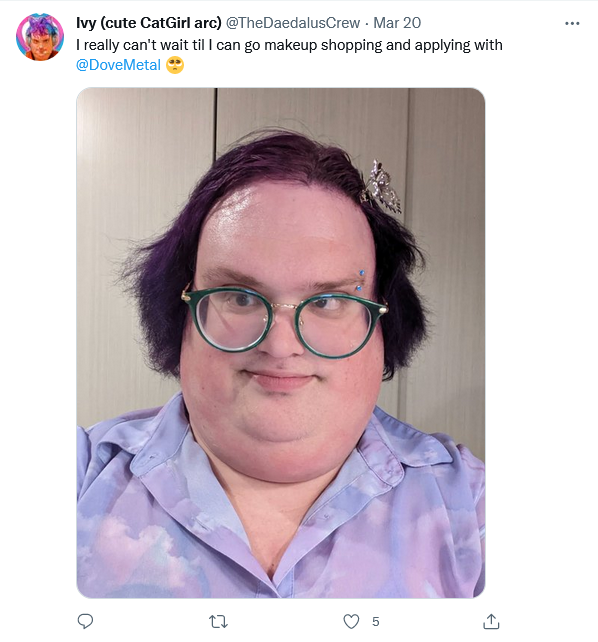
Task: Open Ivy's round profile avatar
Action: [x=40, y=37]
